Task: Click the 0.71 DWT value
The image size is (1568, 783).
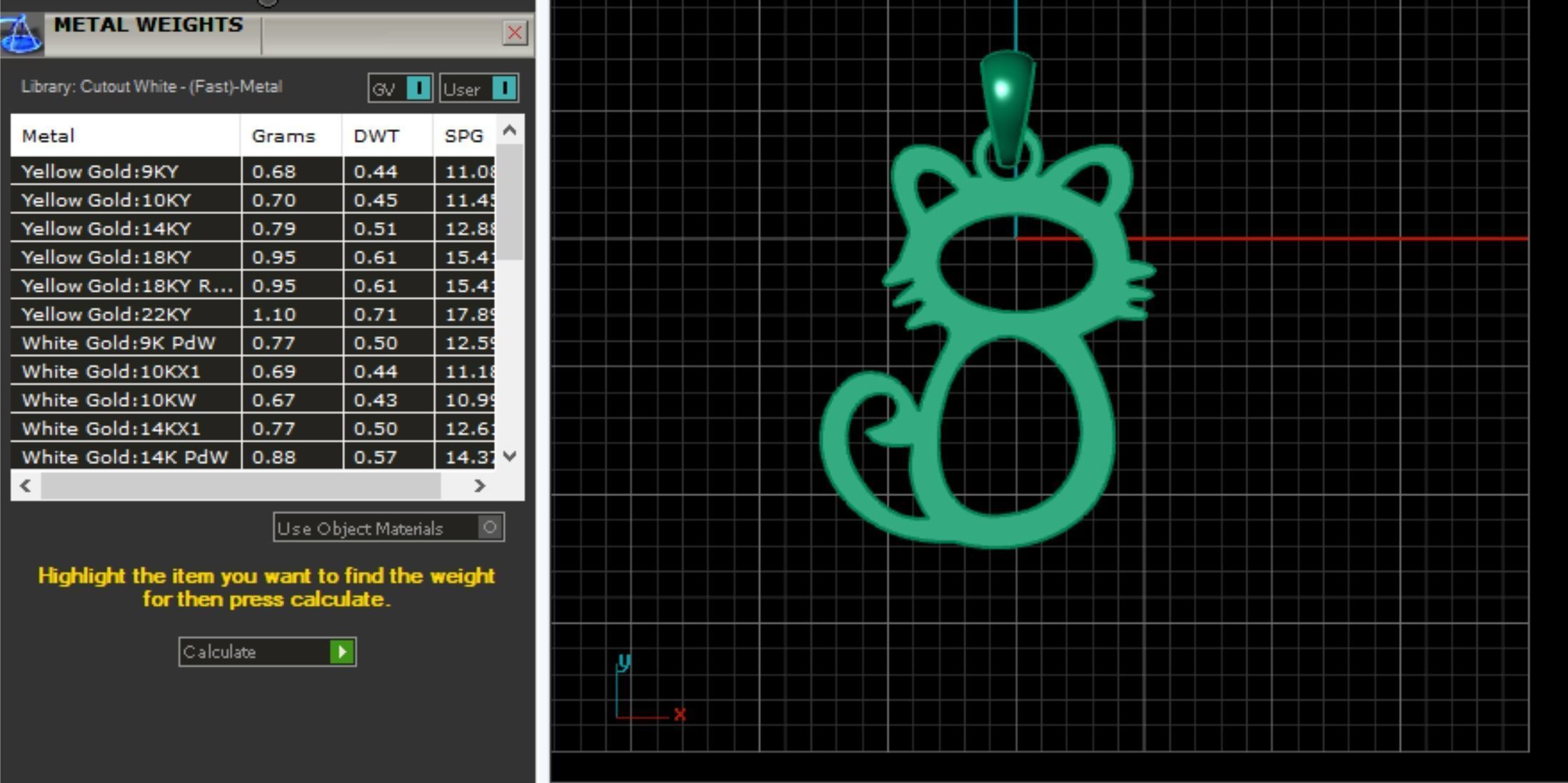Action: 376,314
